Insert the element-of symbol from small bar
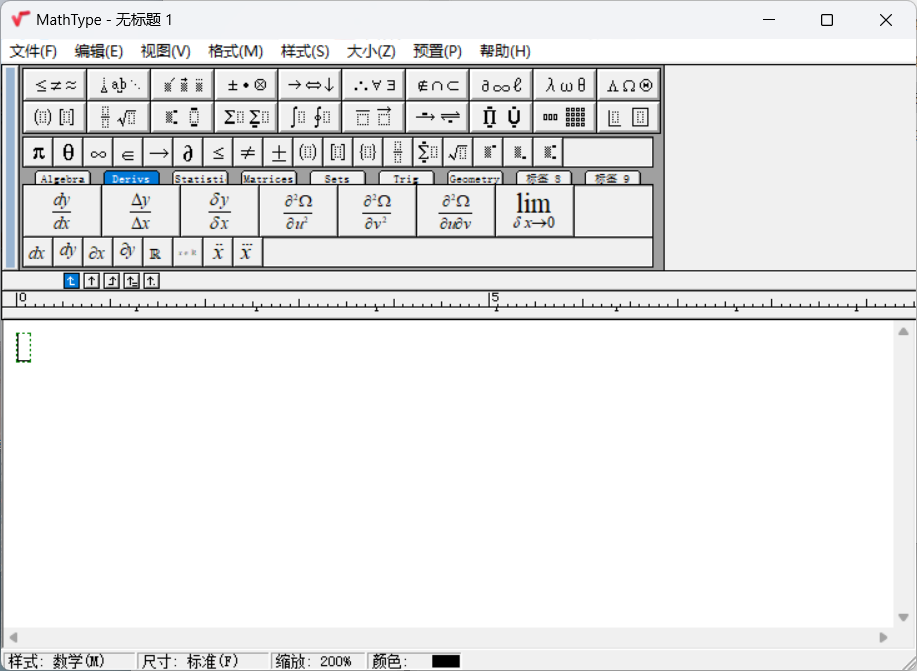 128,153
